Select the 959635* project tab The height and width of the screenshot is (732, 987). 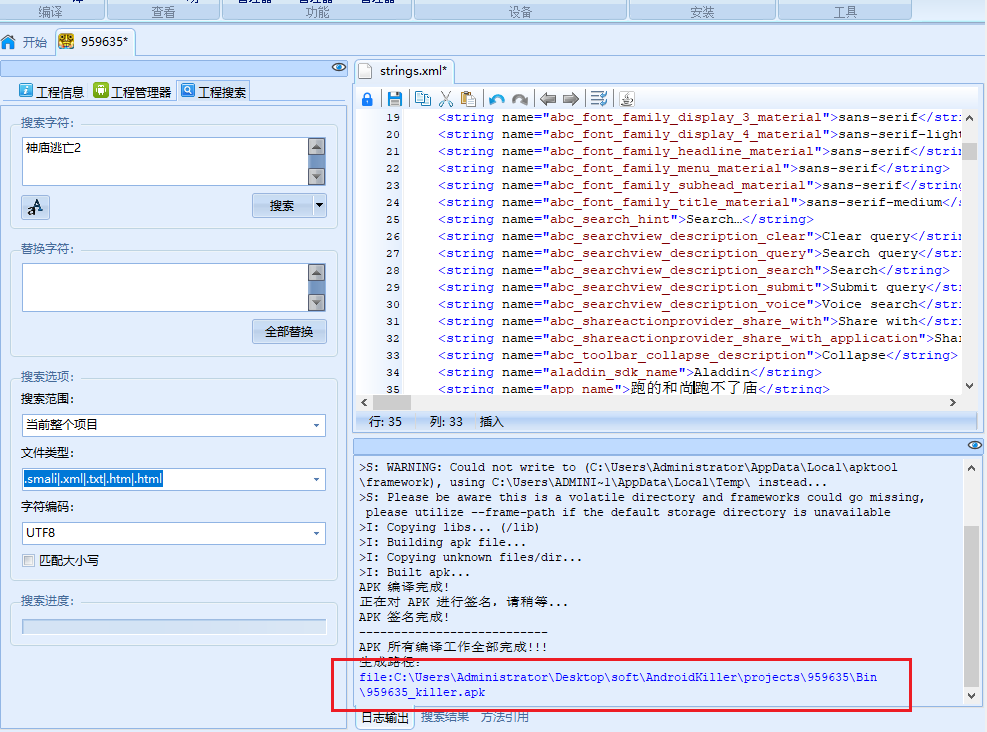pos(94,42)
